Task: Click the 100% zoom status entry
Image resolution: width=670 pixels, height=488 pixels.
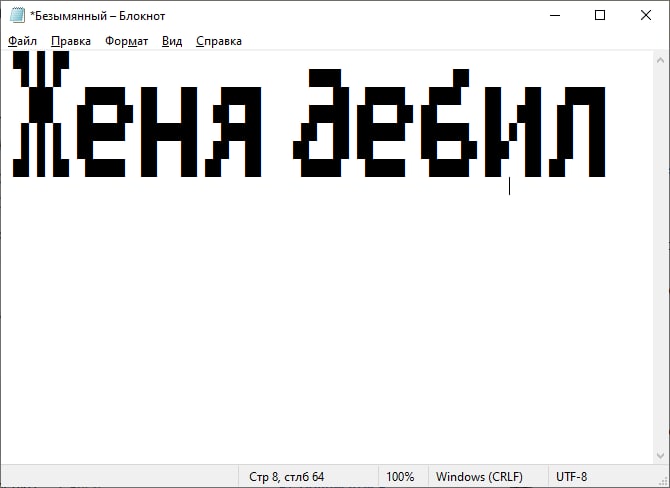Action: [400, 477]
